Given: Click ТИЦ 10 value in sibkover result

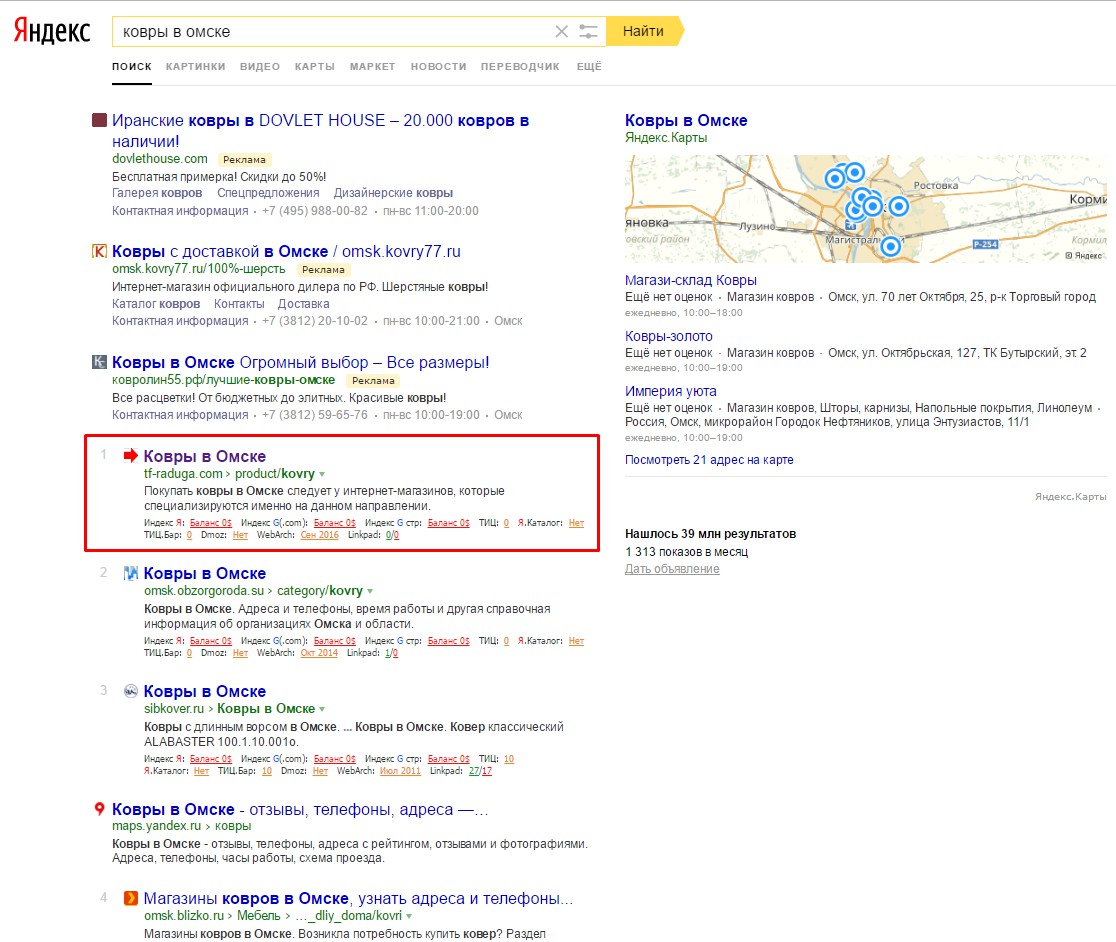Looking at the screenshot, I should click(x=508, y=758).
